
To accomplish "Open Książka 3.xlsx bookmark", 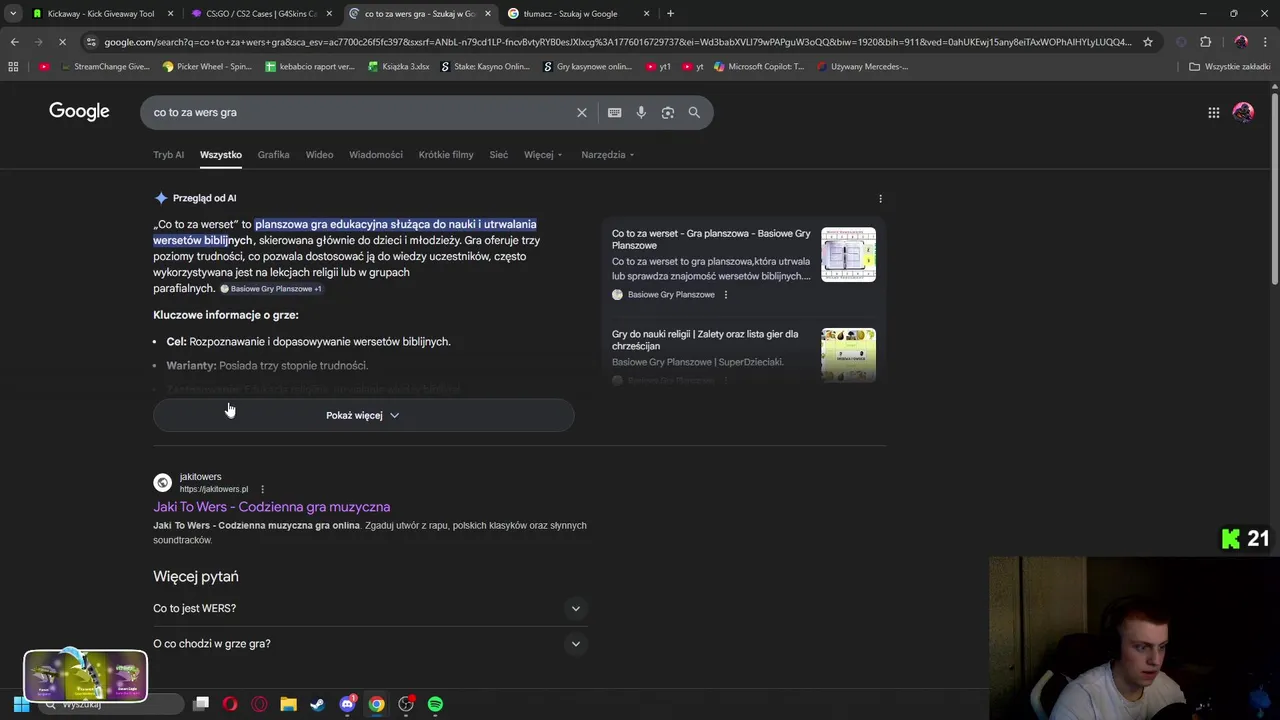I will 398,67.
